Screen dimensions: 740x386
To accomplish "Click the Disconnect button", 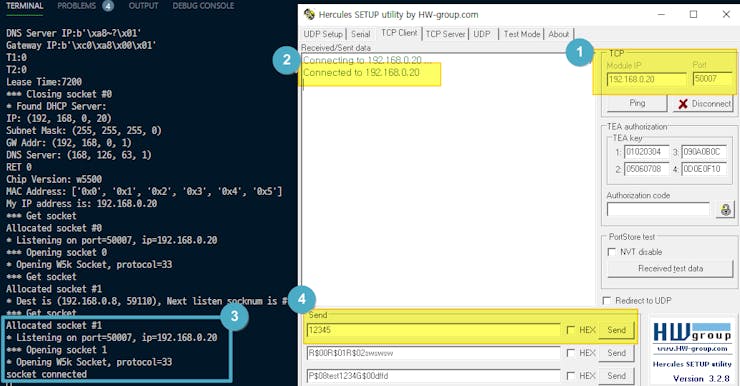I will tap(703, 103).
